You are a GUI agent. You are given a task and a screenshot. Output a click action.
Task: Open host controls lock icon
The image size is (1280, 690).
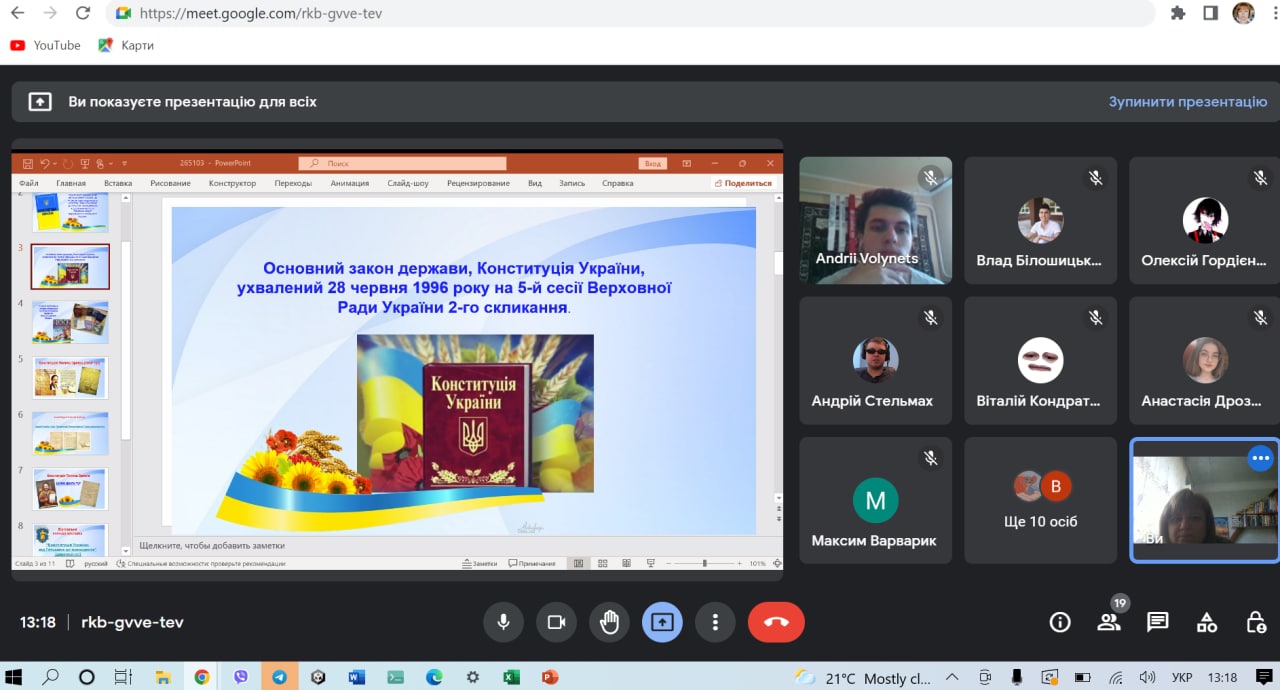1256,622
